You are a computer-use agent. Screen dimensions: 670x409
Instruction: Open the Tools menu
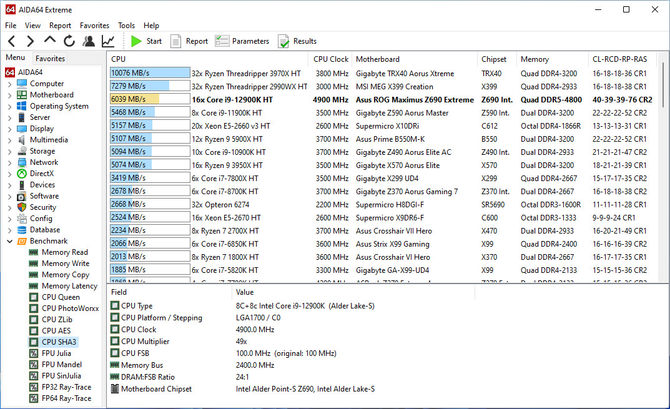tap(126, 26)
